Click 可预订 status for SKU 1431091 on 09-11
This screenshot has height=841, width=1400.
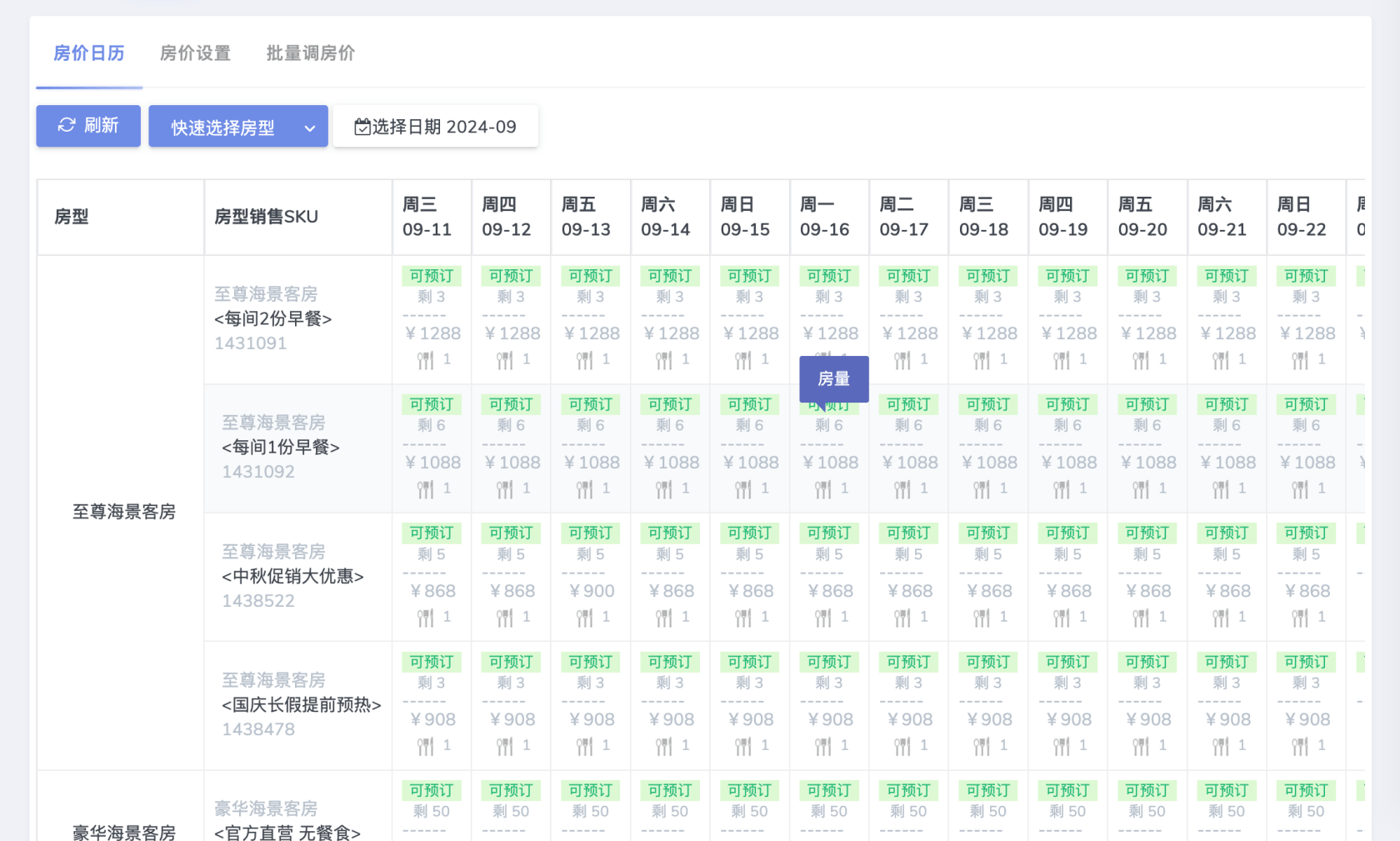(432, 276)
